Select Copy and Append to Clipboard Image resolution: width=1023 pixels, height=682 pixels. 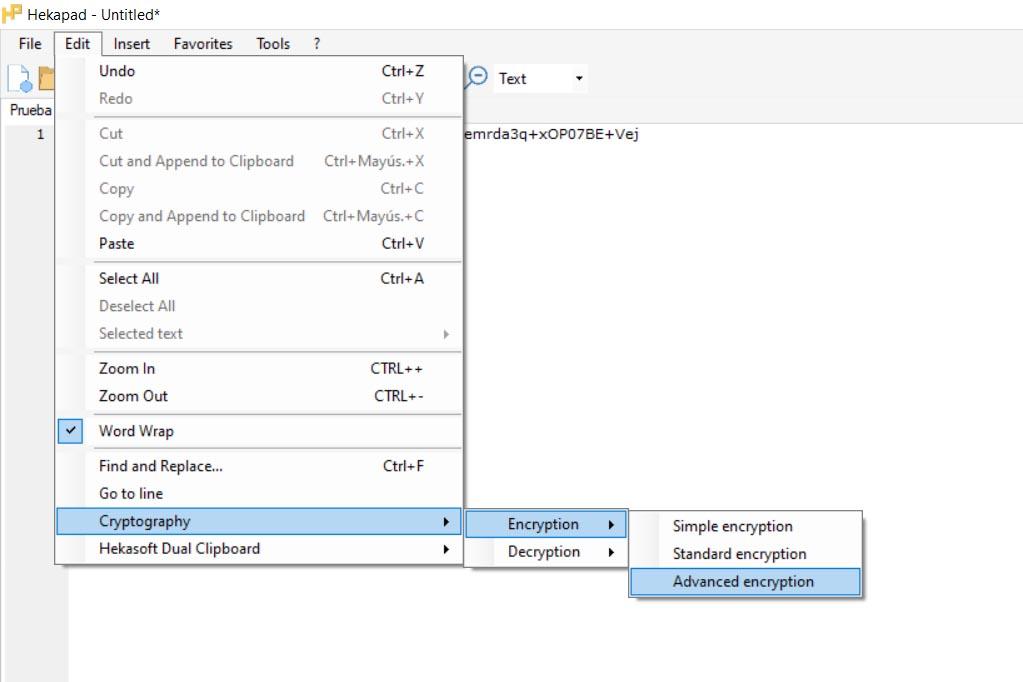click(x=259, y=216)
